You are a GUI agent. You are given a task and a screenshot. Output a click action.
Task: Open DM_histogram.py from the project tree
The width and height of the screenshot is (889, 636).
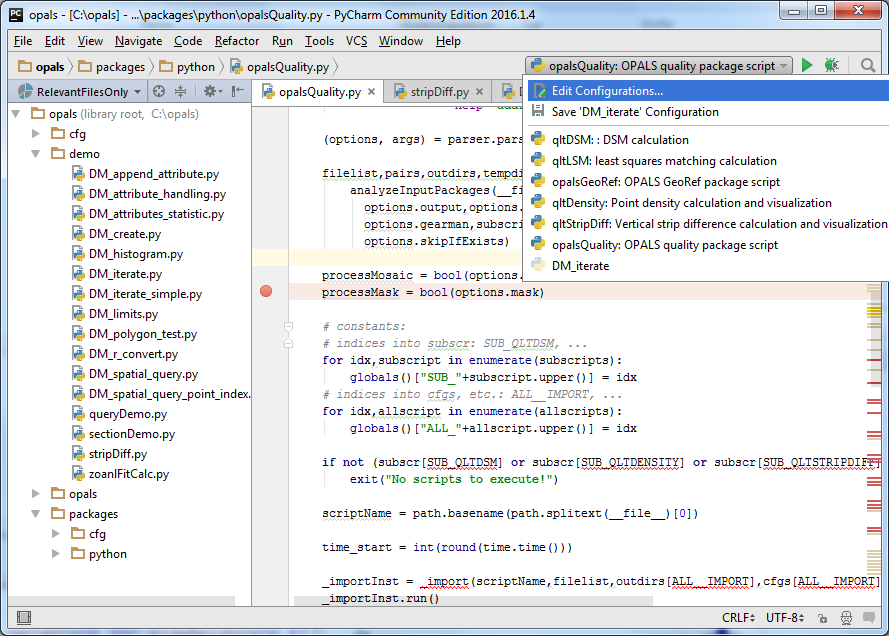136,253
